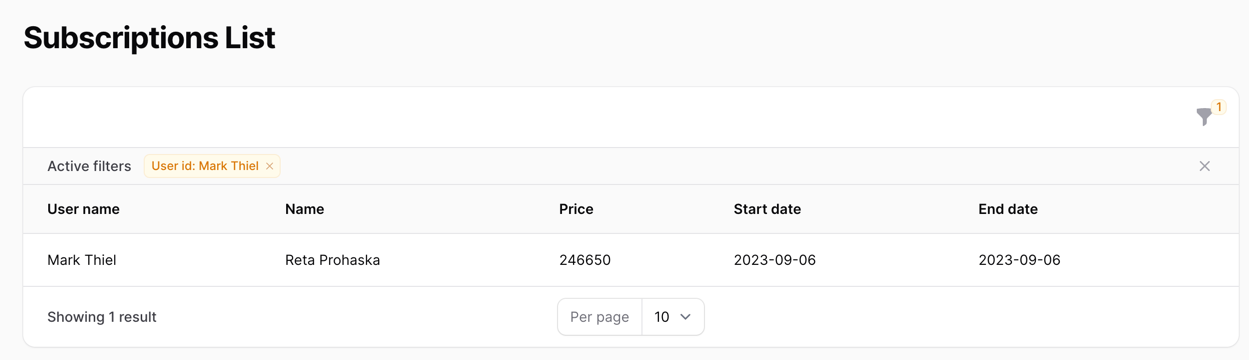The width and height of the screenshot is (1249, 360).
Task: Remove the User id Mark Thiel filter
Action: [270, 166]
